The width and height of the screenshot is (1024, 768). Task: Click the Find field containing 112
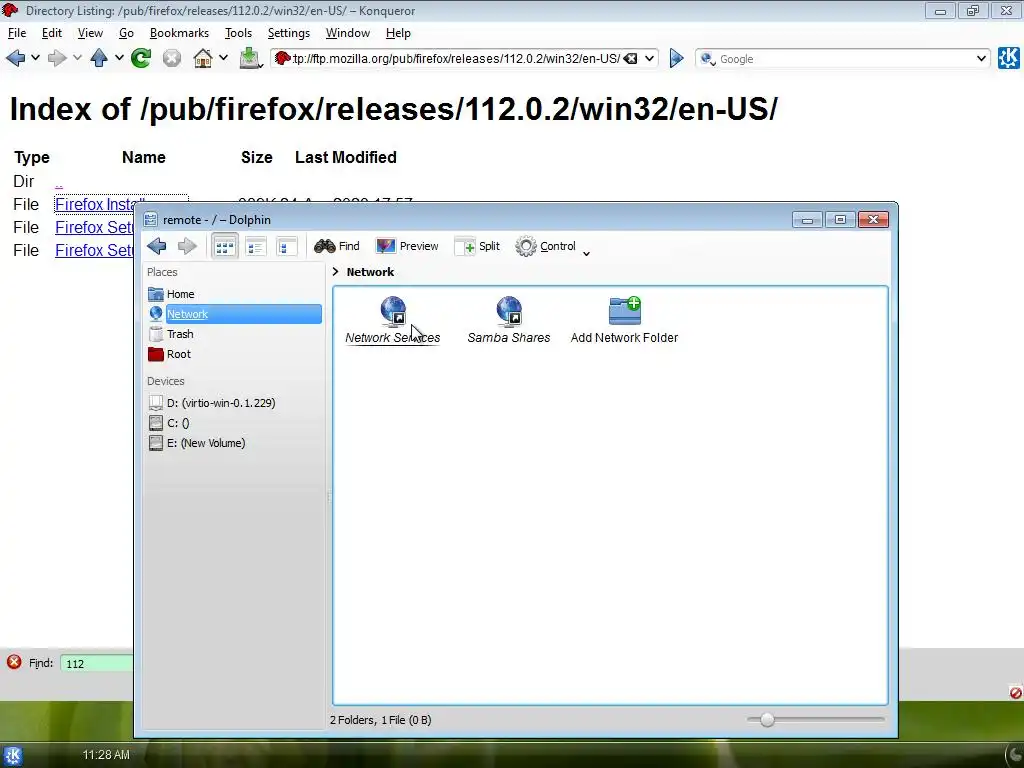click(x=97, y=664)
